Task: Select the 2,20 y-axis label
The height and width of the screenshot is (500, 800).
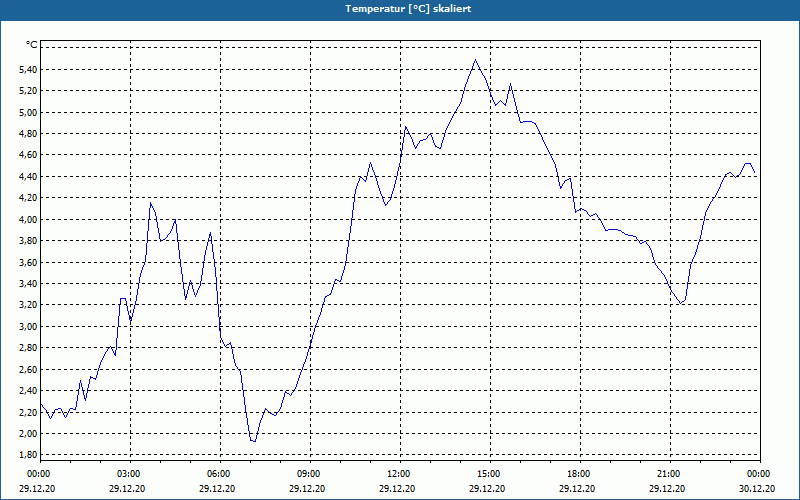Action: [28, 412]
